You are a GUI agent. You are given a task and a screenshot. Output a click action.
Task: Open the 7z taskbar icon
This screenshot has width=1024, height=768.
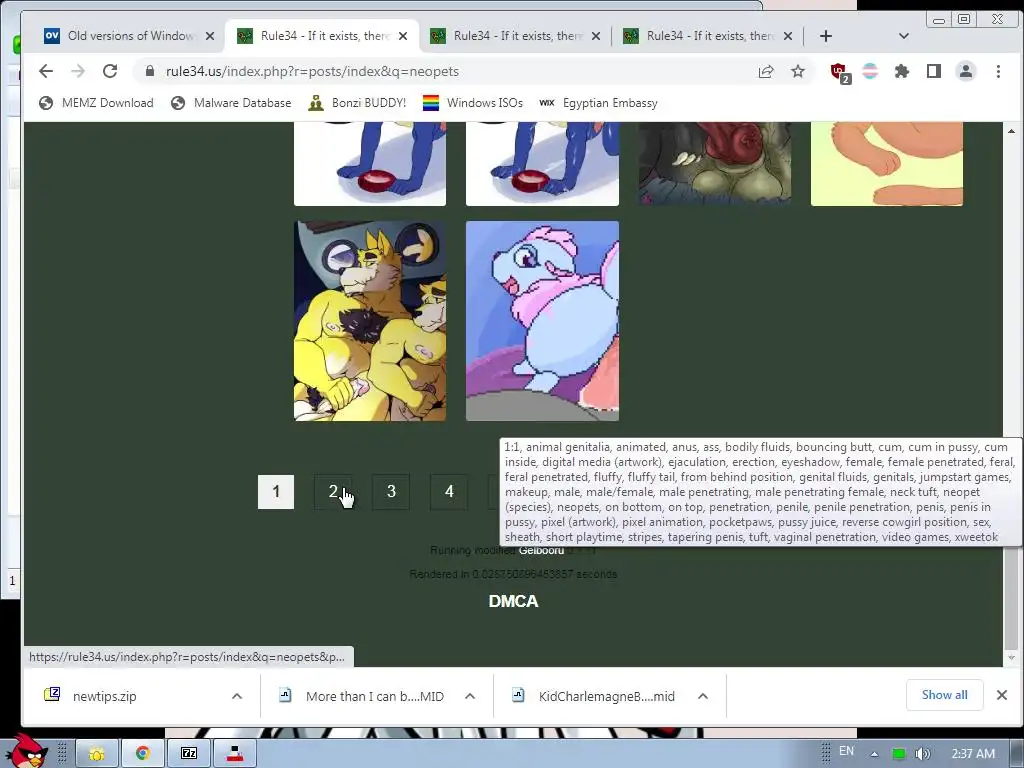tap(189, 754)
